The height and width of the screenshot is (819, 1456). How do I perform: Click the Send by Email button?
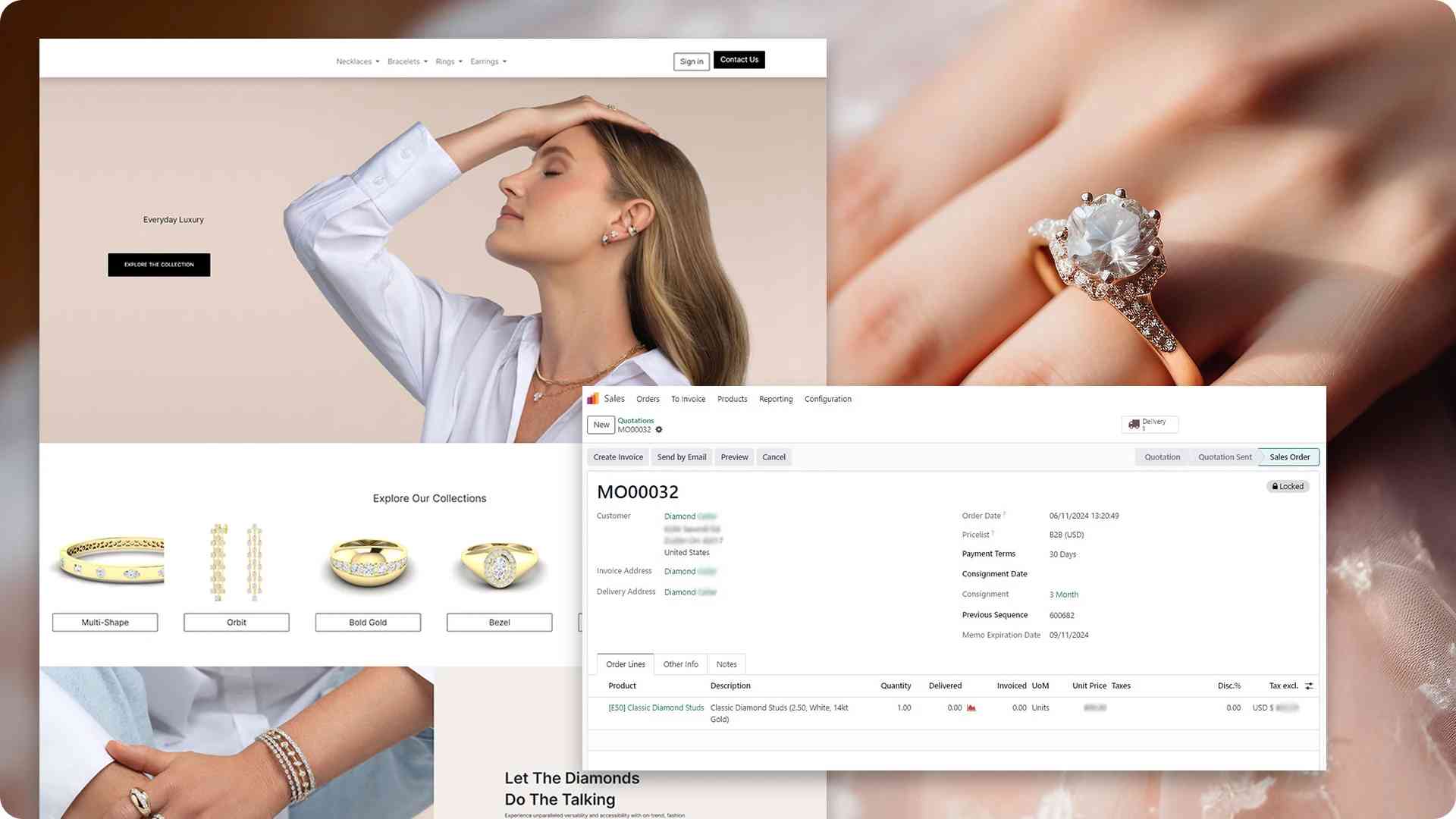point(682,456)
